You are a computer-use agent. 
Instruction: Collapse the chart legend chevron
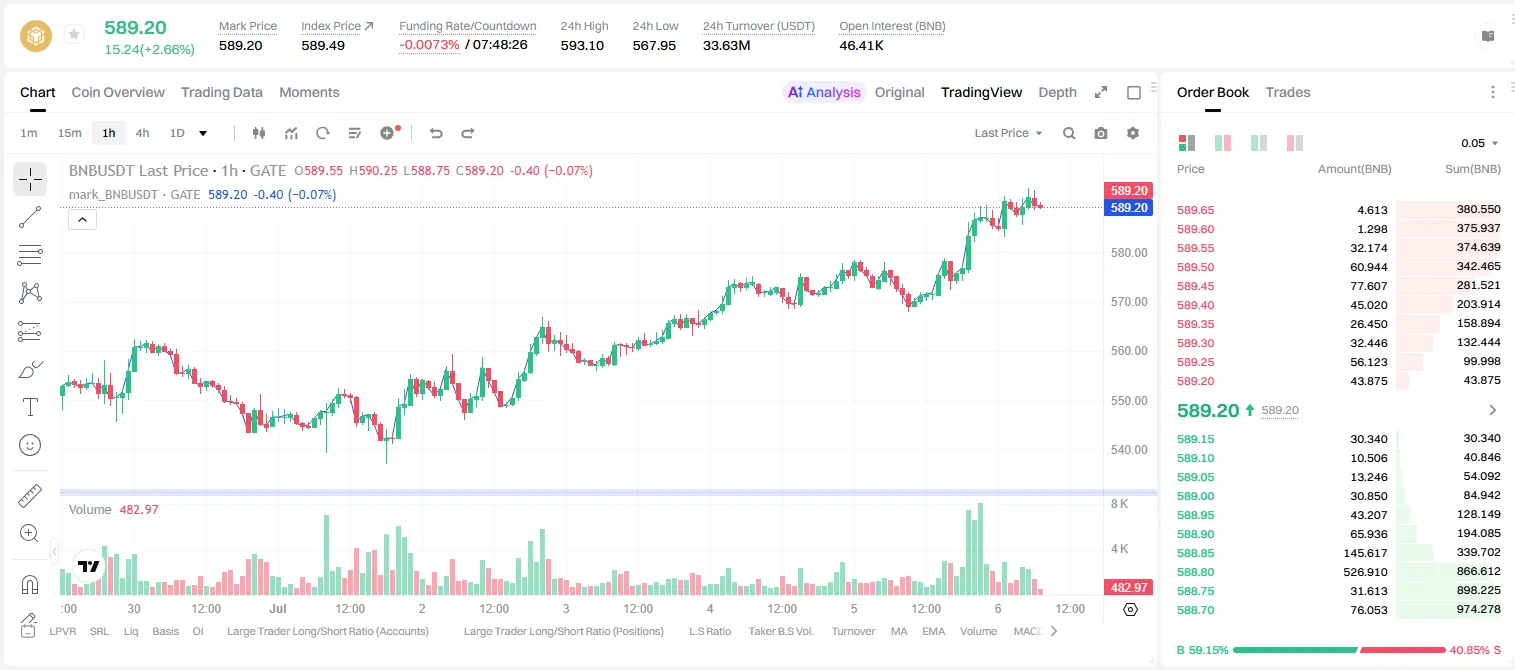tap(82, 220)
